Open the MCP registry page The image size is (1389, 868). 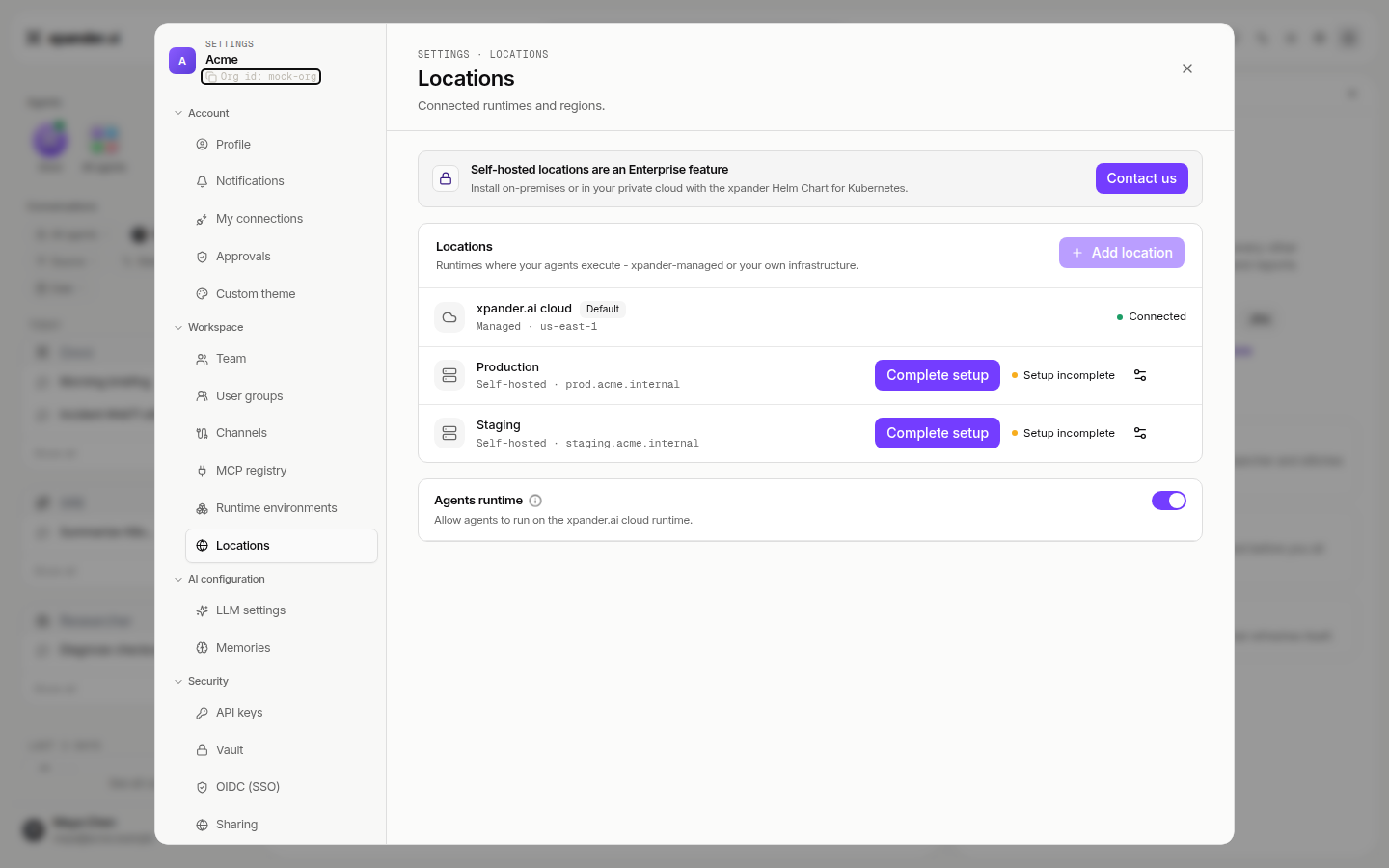point(281,471)
